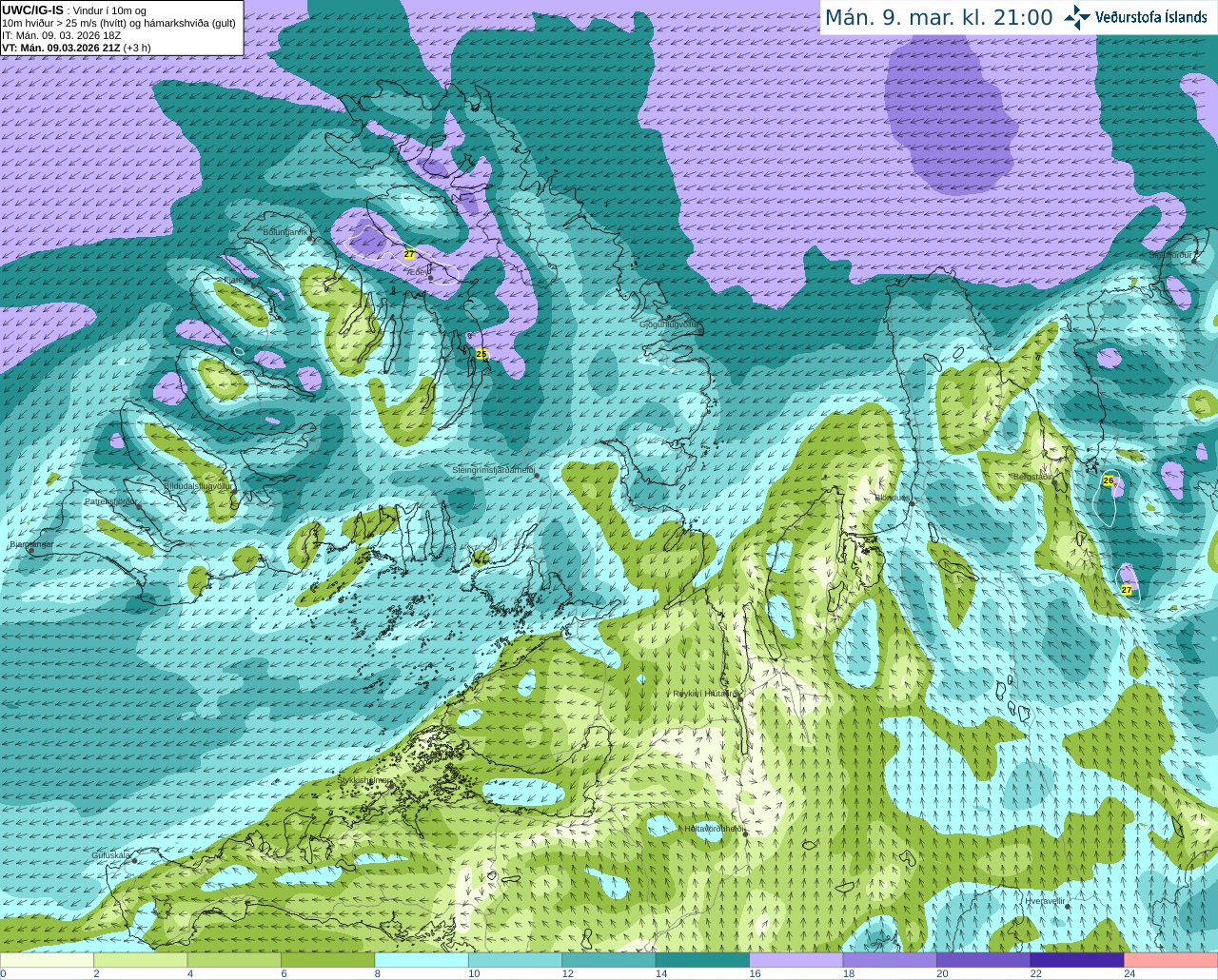Pick the 8–10 m/s light cyan legend swatch
This screenshot has width=1218, height=980.
[x=422, y=960]
